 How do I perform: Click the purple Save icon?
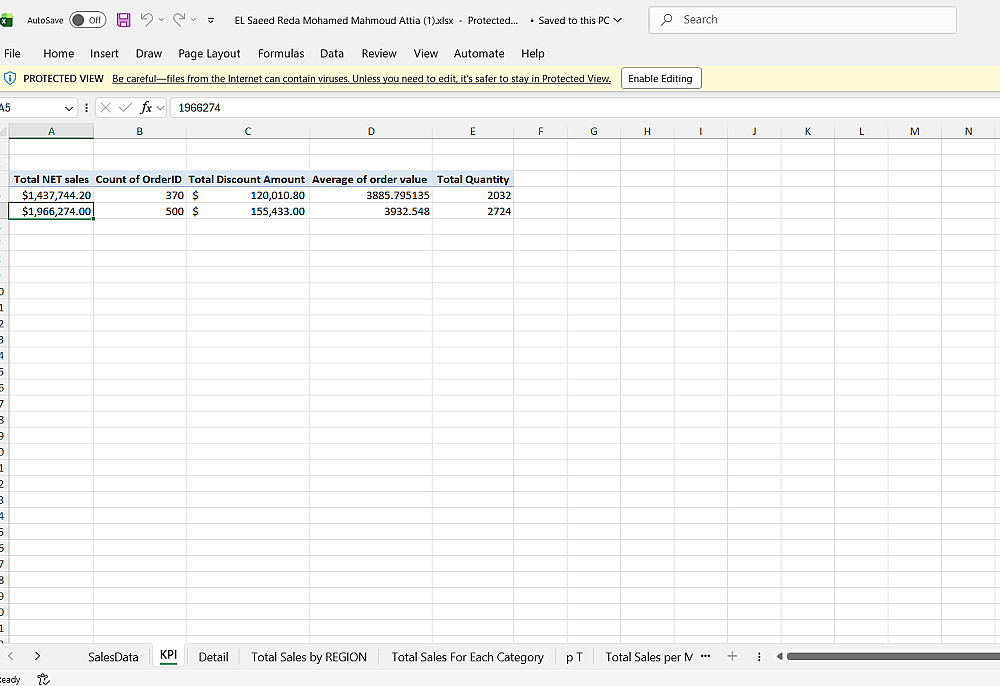click(123, 20)
